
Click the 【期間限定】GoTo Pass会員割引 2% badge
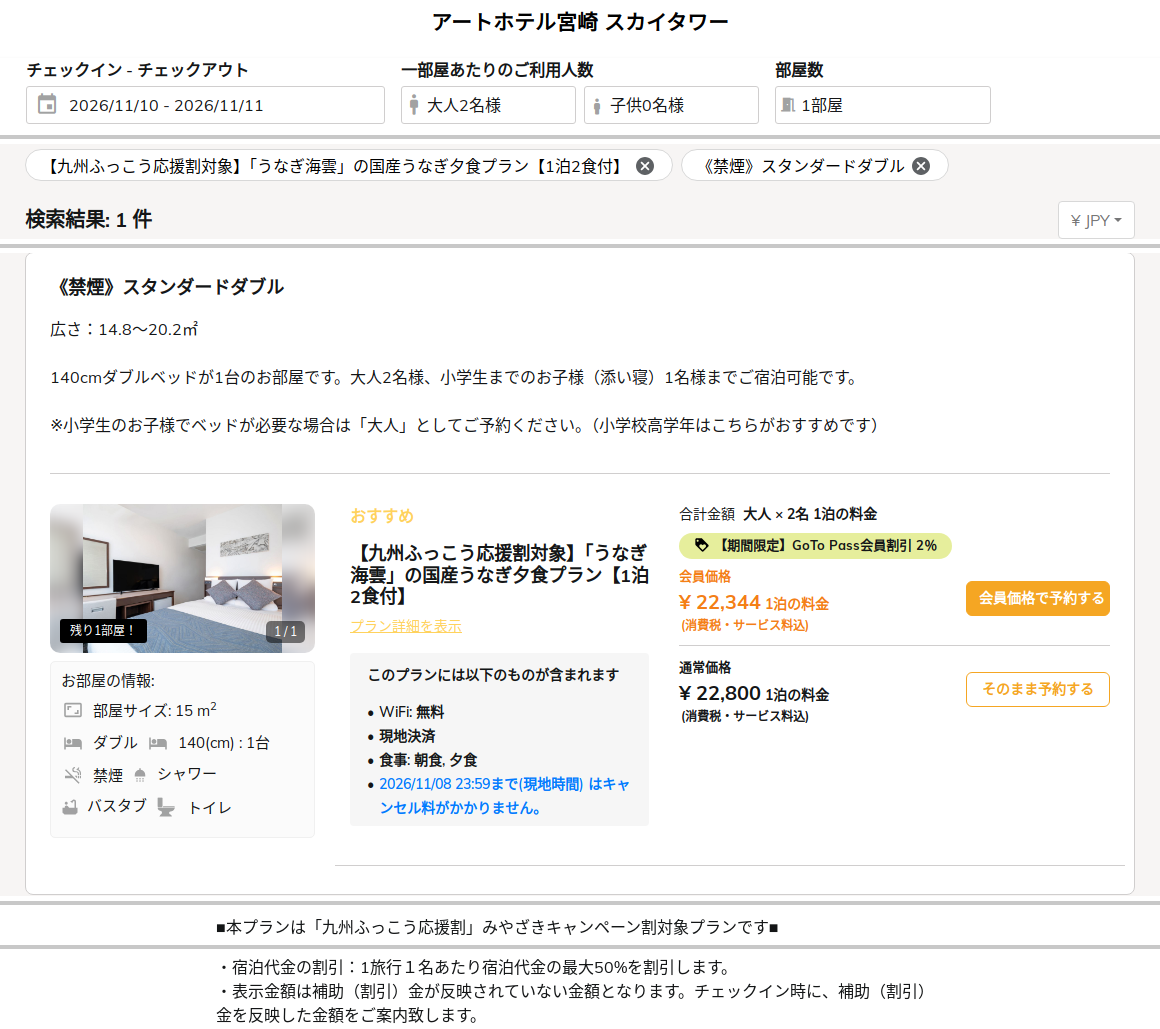point(815,546)
